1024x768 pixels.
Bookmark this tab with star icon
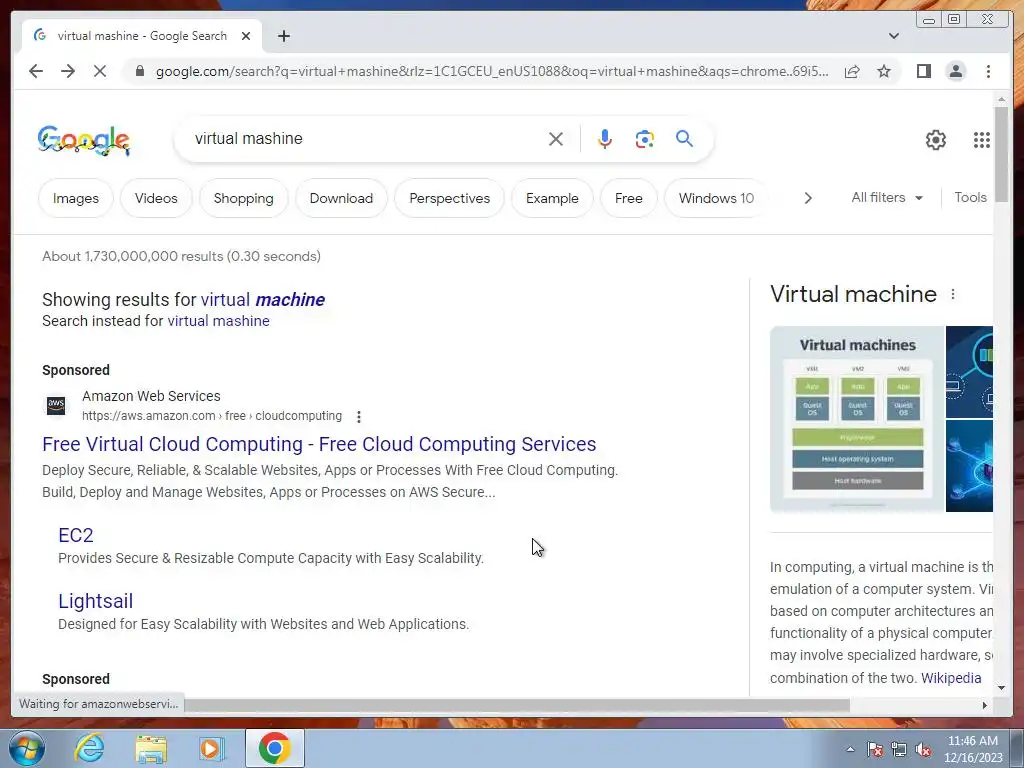coord(884,71)
